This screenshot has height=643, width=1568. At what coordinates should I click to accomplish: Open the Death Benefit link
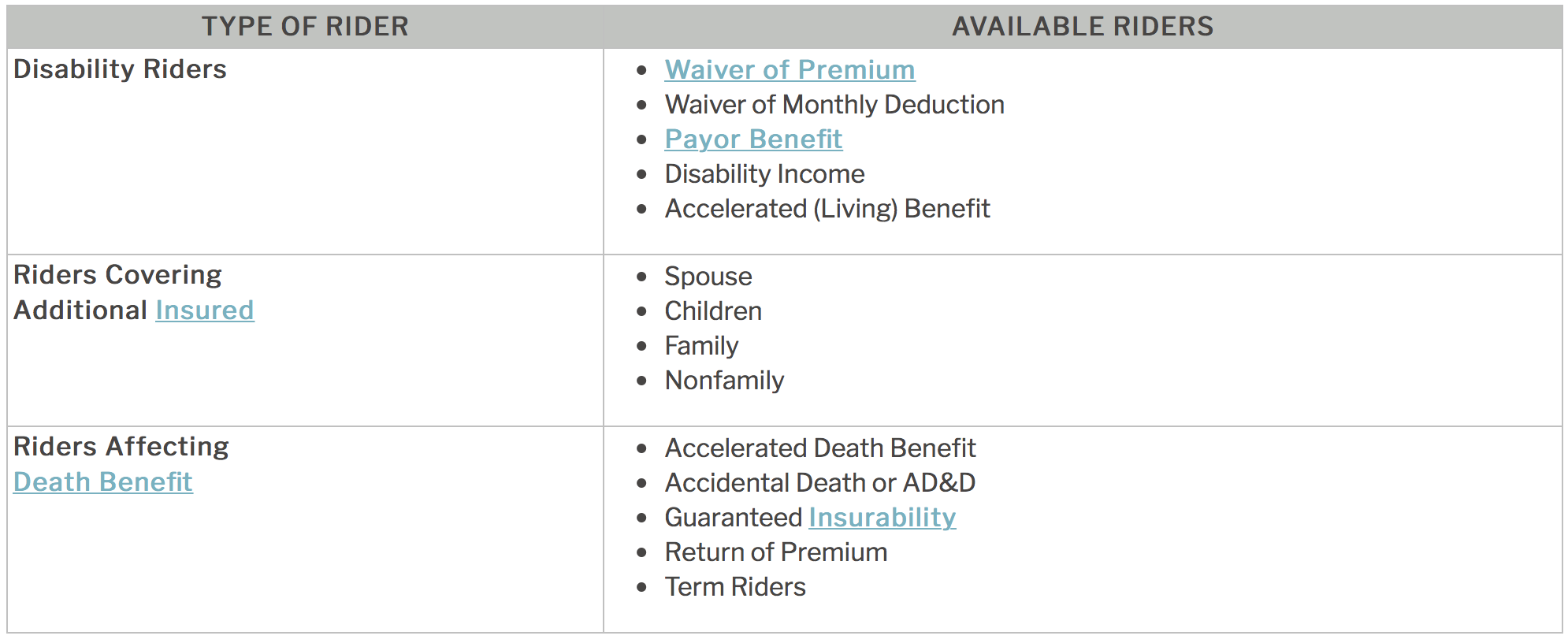pos(103,481)
